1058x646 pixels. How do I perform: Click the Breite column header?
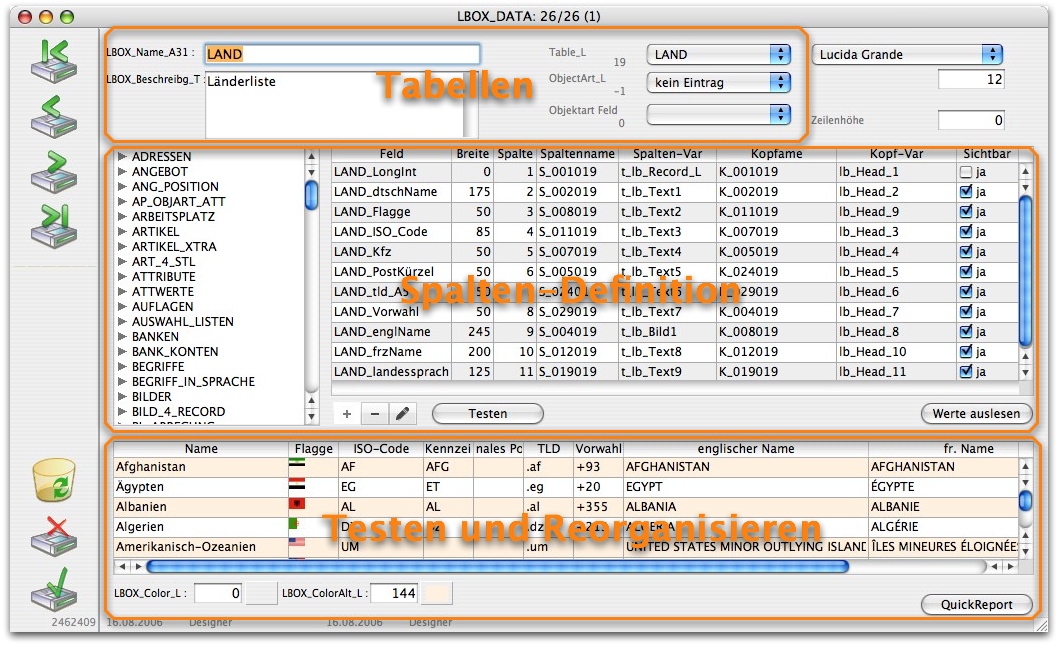coord(472,154)
